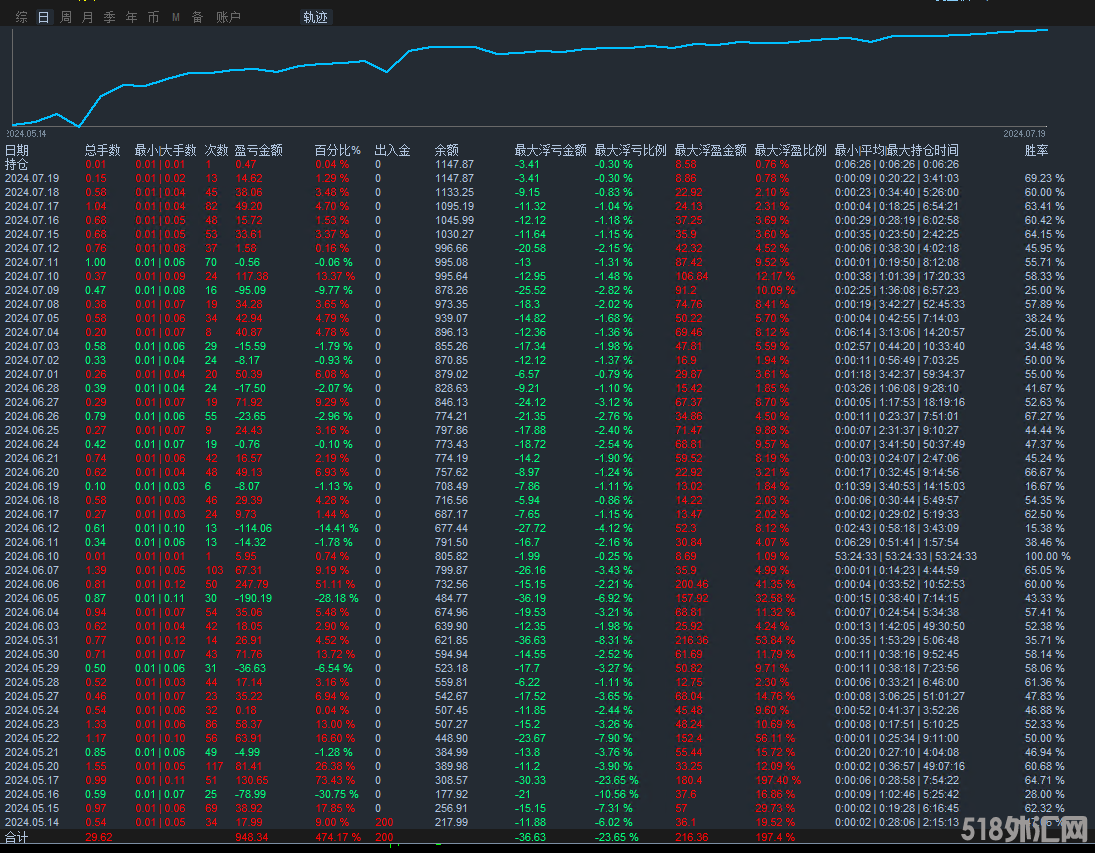Viewport: 1095px width, 853px height.
Task: Click the M tab
Action: pos(176,17)
